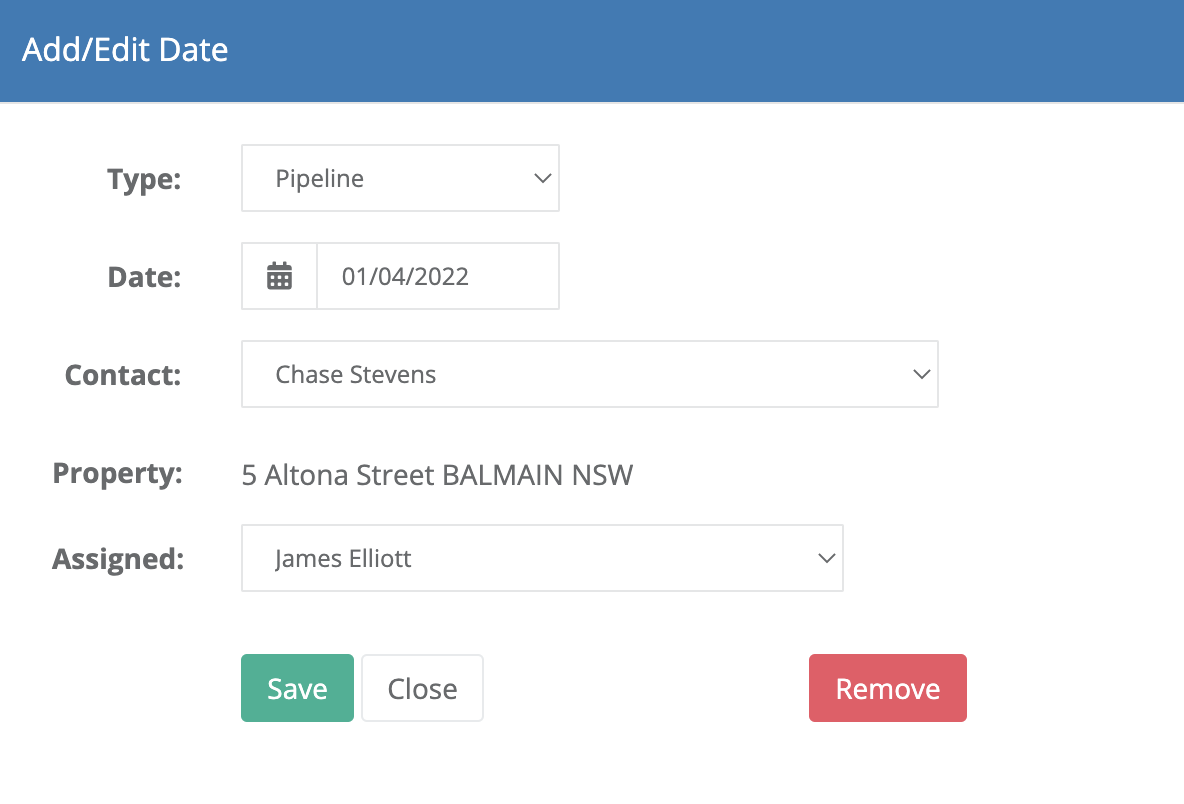Click the Contact: field label

[123, 374]
